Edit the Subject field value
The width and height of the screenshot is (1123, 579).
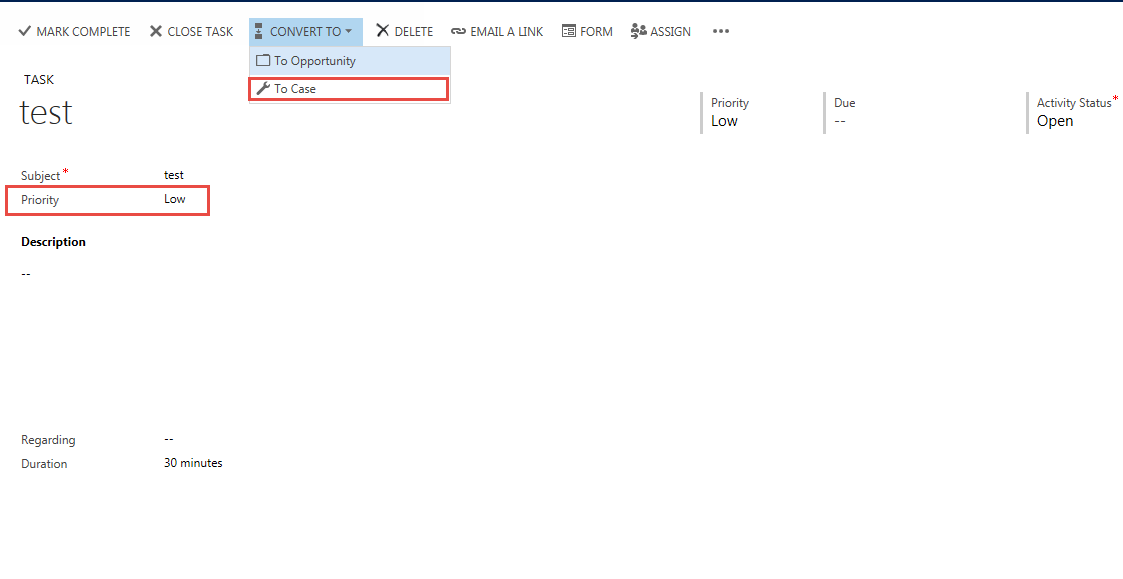174,174
